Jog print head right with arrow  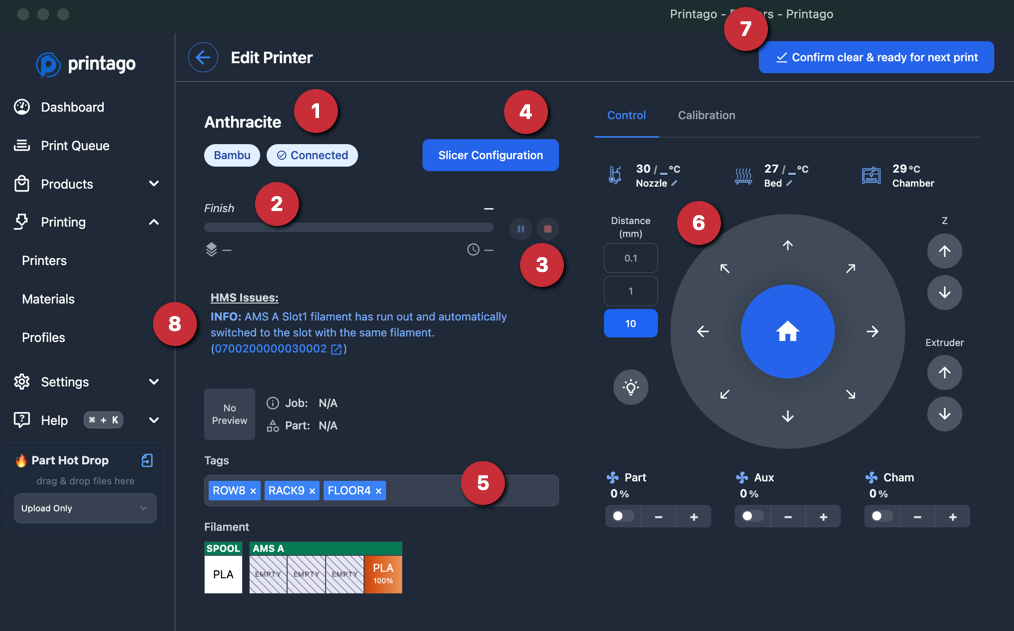point(872,332)
